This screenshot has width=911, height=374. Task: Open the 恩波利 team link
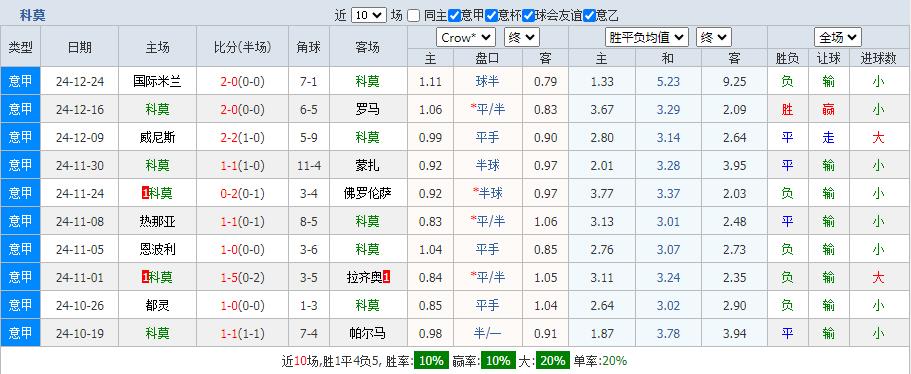[157, 249]
